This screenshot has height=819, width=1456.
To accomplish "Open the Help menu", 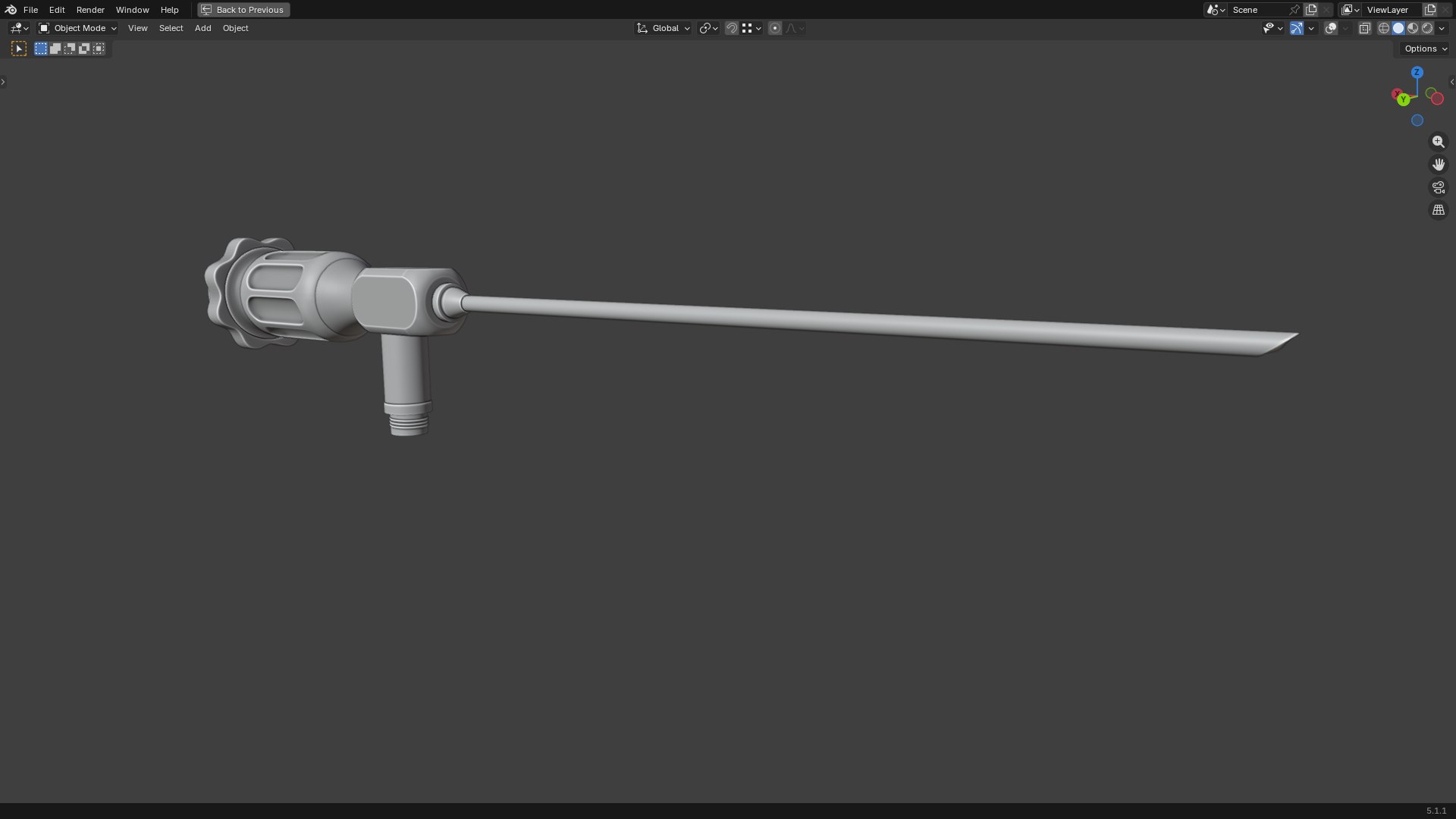I will (x=169, y=10).
